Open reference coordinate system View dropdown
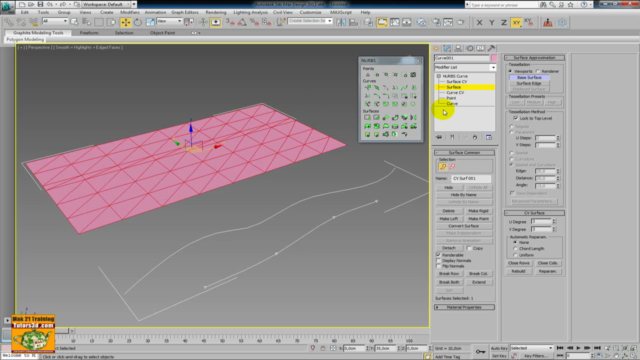Viewport: 640px width, 360px height. point(169,21)
